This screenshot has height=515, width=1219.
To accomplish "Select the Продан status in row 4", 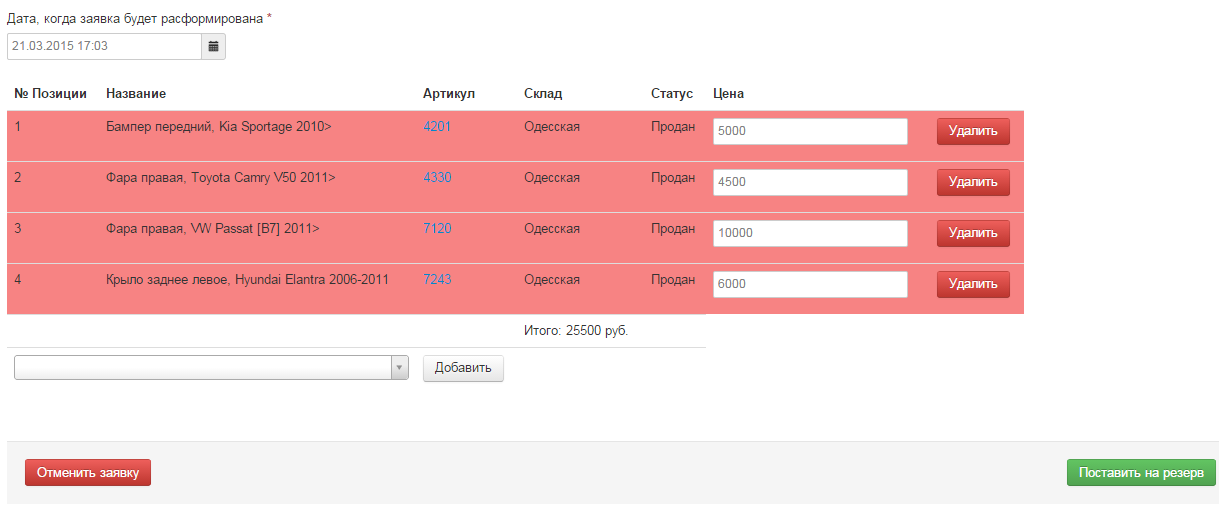I will click(673, 280).
